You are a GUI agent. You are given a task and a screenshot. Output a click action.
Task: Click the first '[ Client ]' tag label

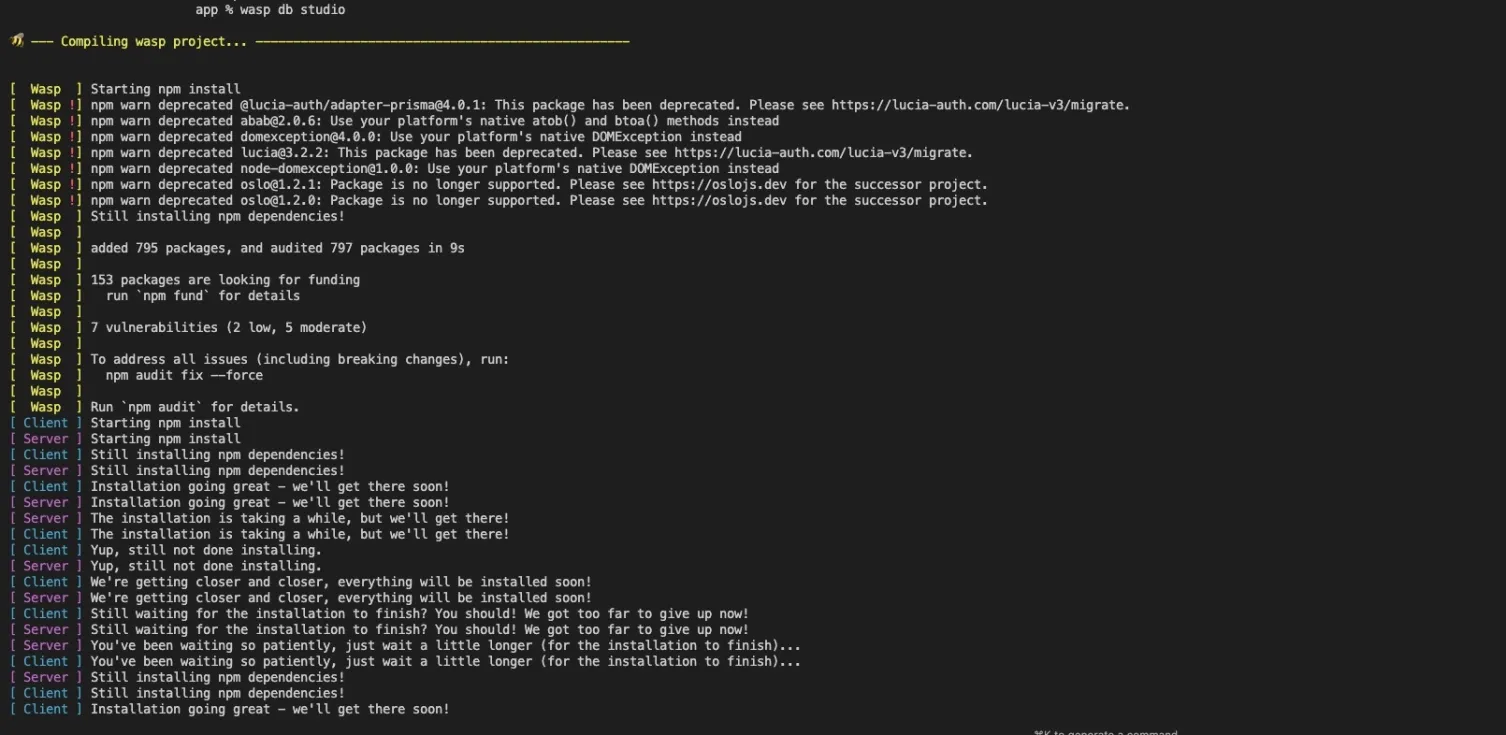coord(46,423)
